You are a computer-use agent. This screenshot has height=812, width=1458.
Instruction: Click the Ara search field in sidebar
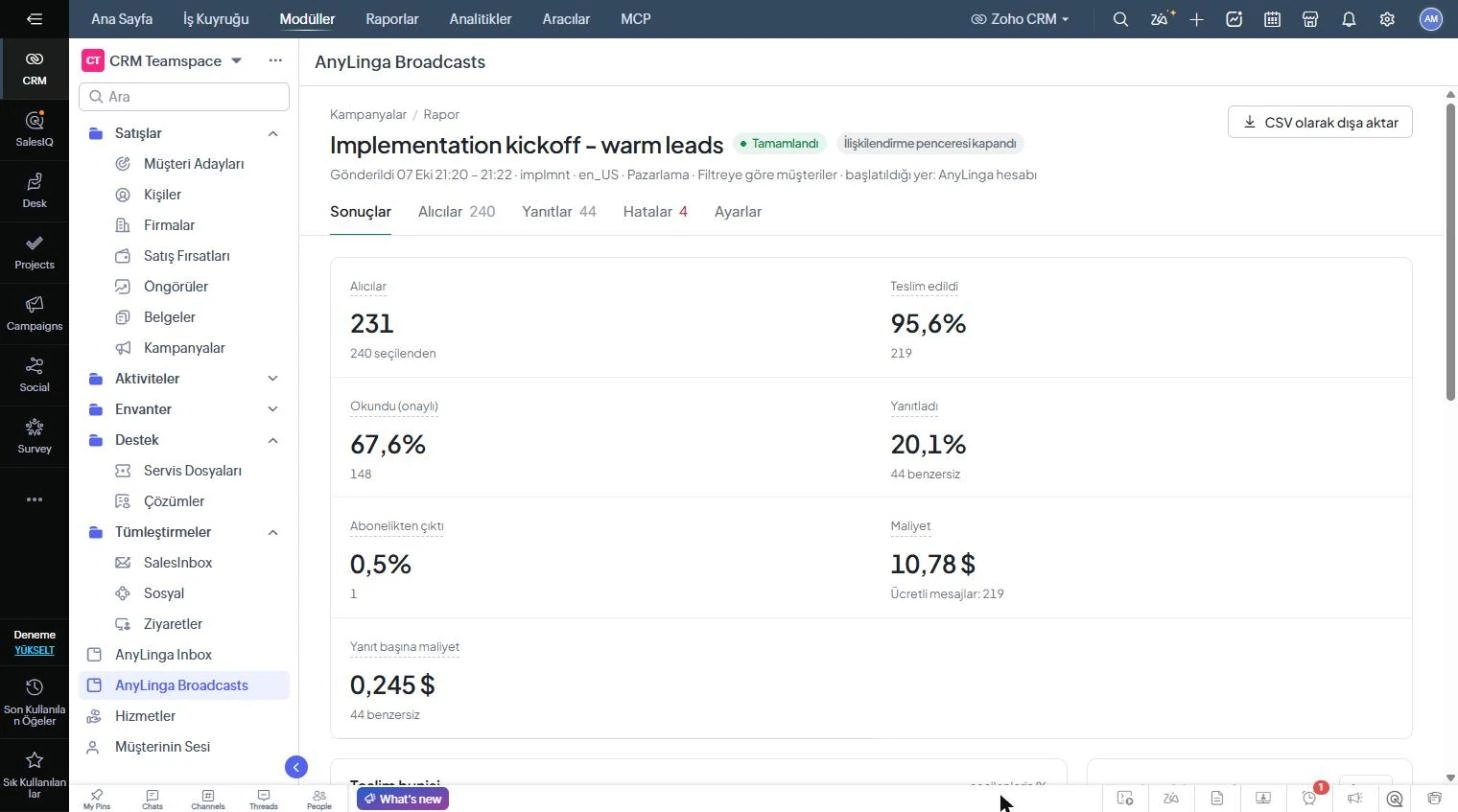[184, 96]
